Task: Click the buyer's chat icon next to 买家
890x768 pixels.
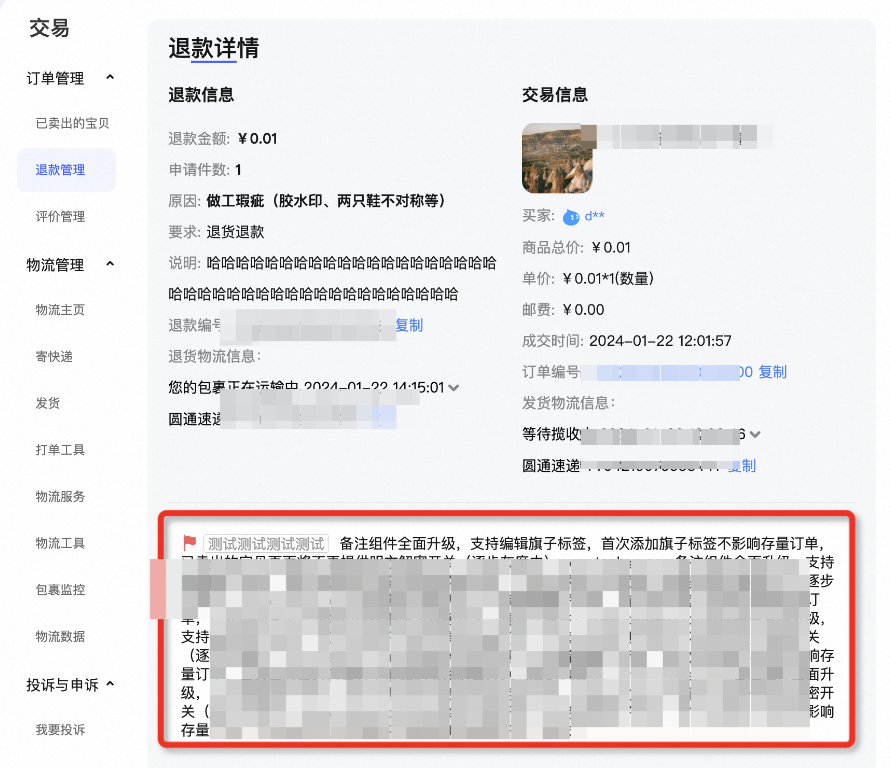Action: pos(571,216)
